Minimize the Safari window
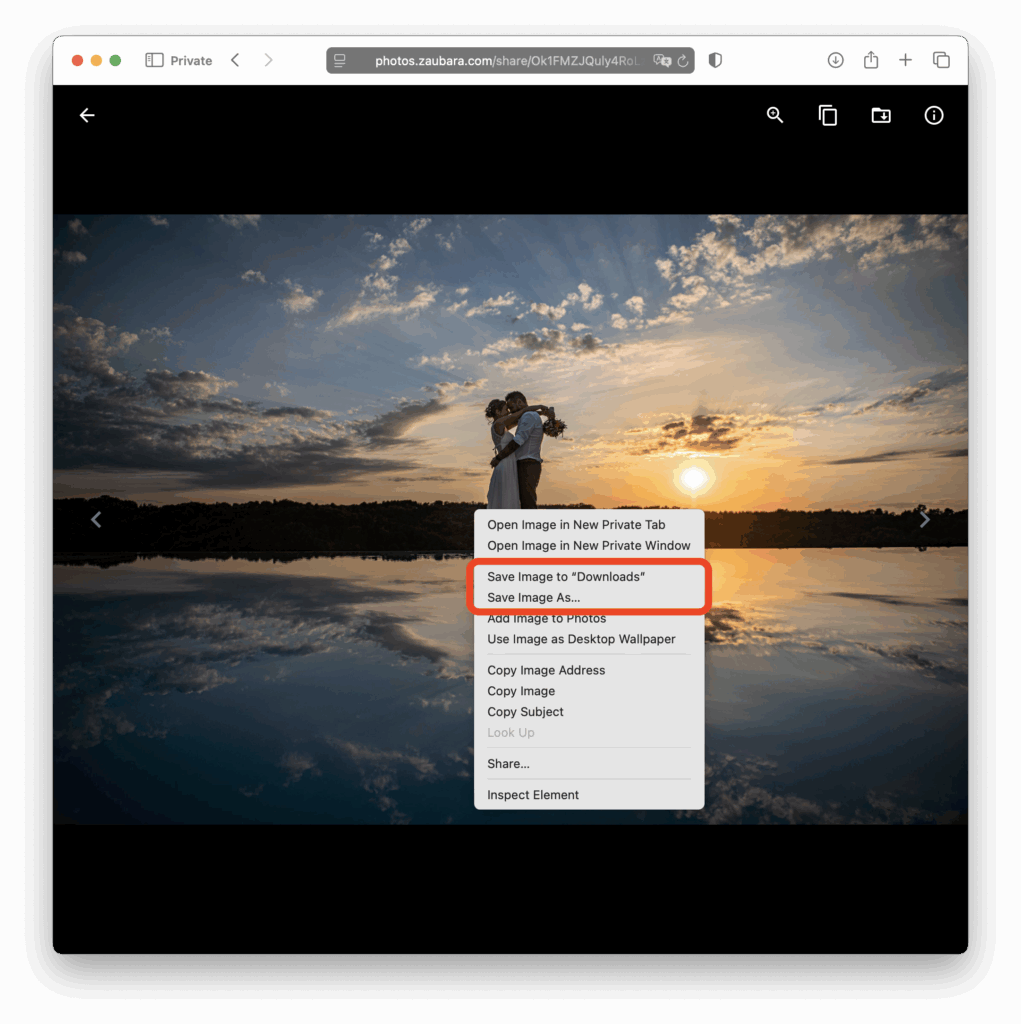 tap(96, 60)
